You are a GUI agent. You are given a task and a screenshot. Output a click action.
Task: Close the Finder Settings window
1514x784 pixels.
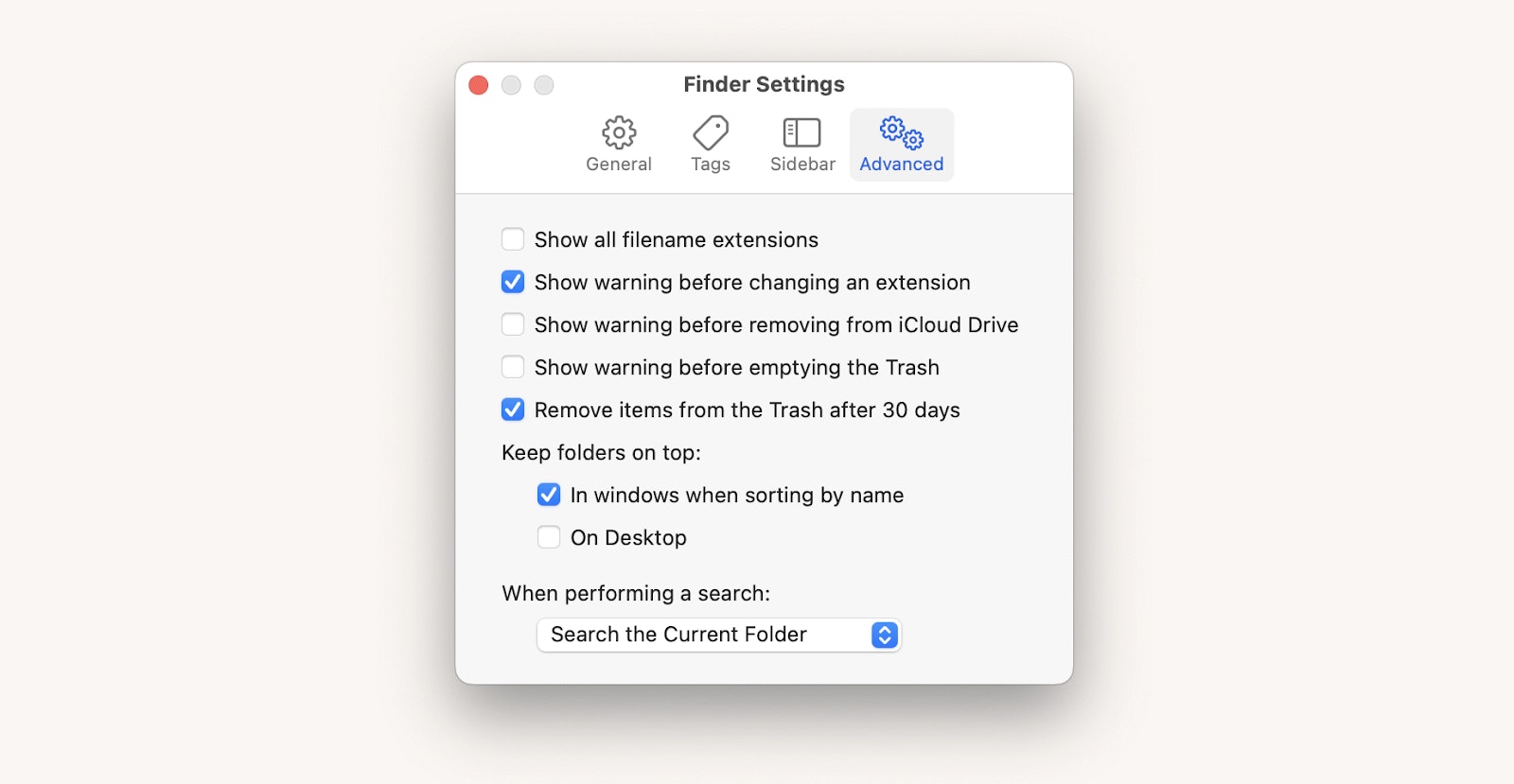[479, 85]
